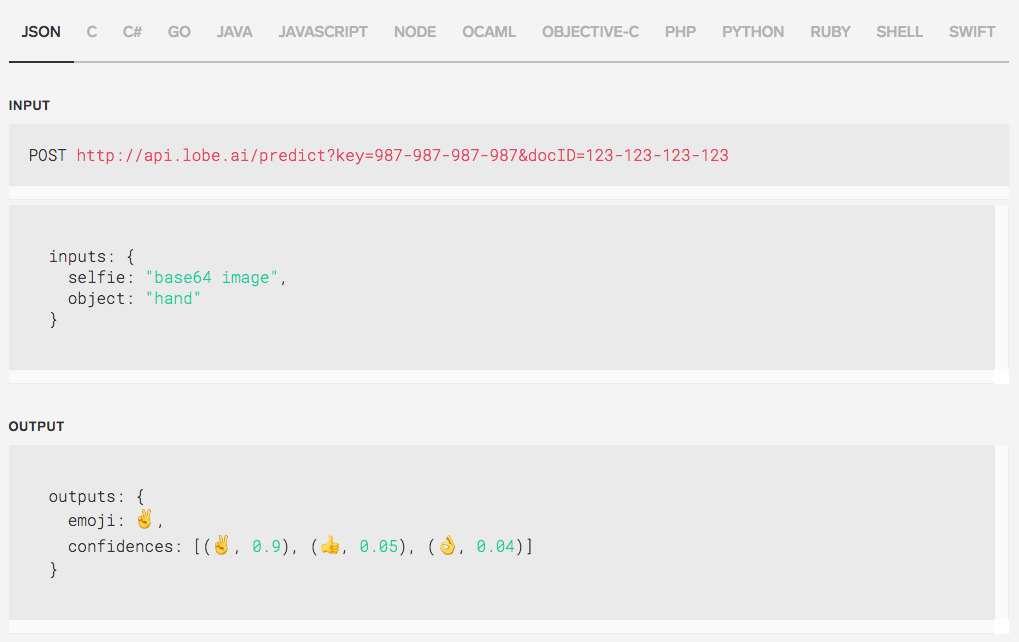This screenshot has height=642, width=1019.
Task: Open the RUBY tab
Action: pos(830,32)
